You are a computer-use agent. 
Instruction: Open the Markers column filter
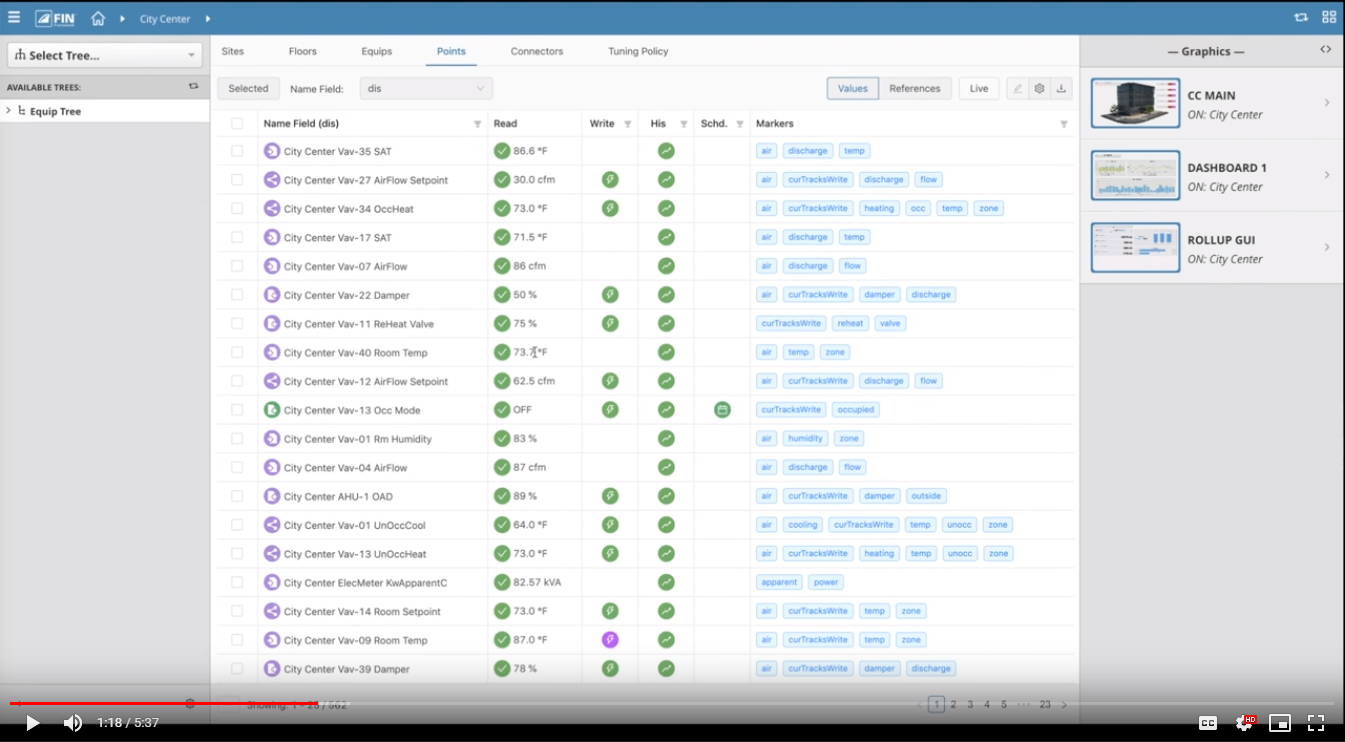click(1064, 124)
